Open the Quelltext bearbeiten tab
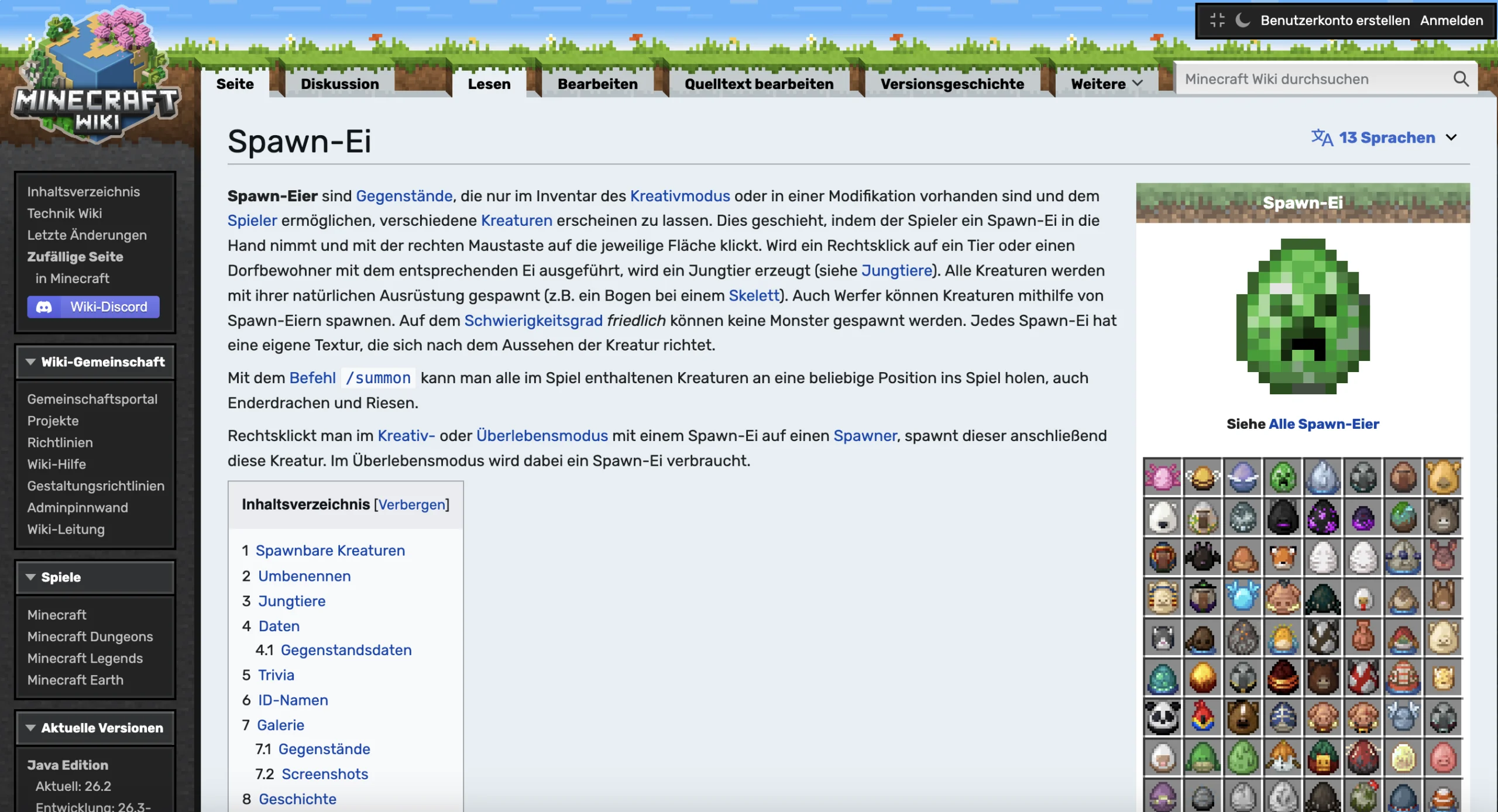This screenshot has width=1498, height=812. pyautogui.click(x=759, y=84)
